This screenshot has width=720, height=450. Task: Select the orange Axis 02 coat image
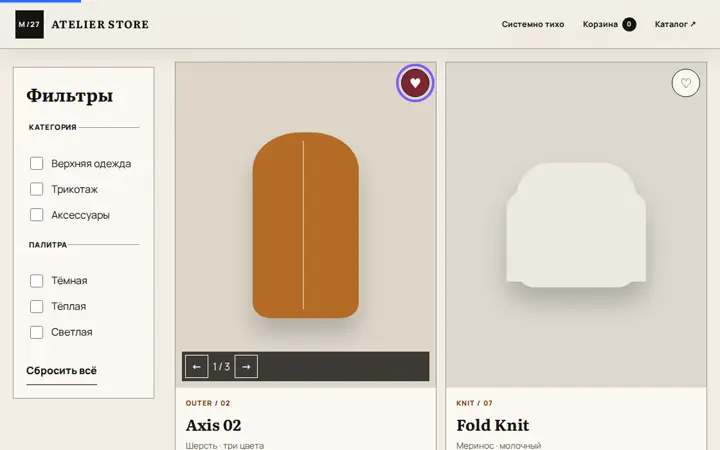306,225
